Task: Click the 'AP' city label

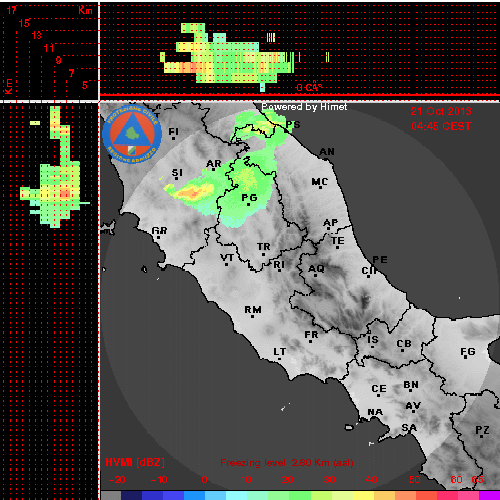Action: (x=331, y=222)
